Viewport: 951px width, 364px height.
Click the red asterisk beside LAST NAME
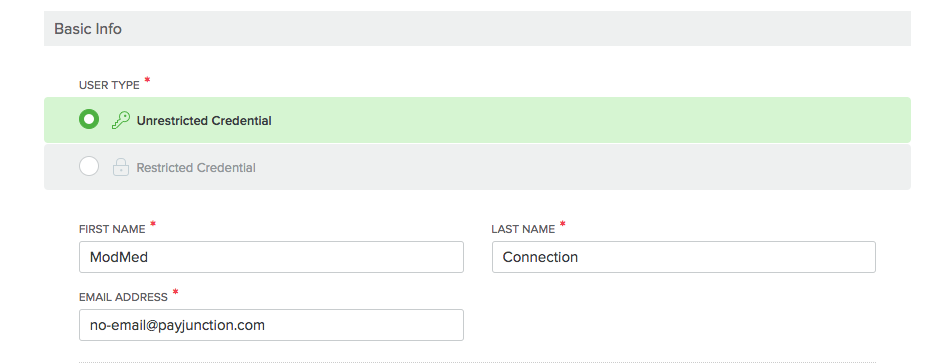pyautogui.click(x=562, y=224)
